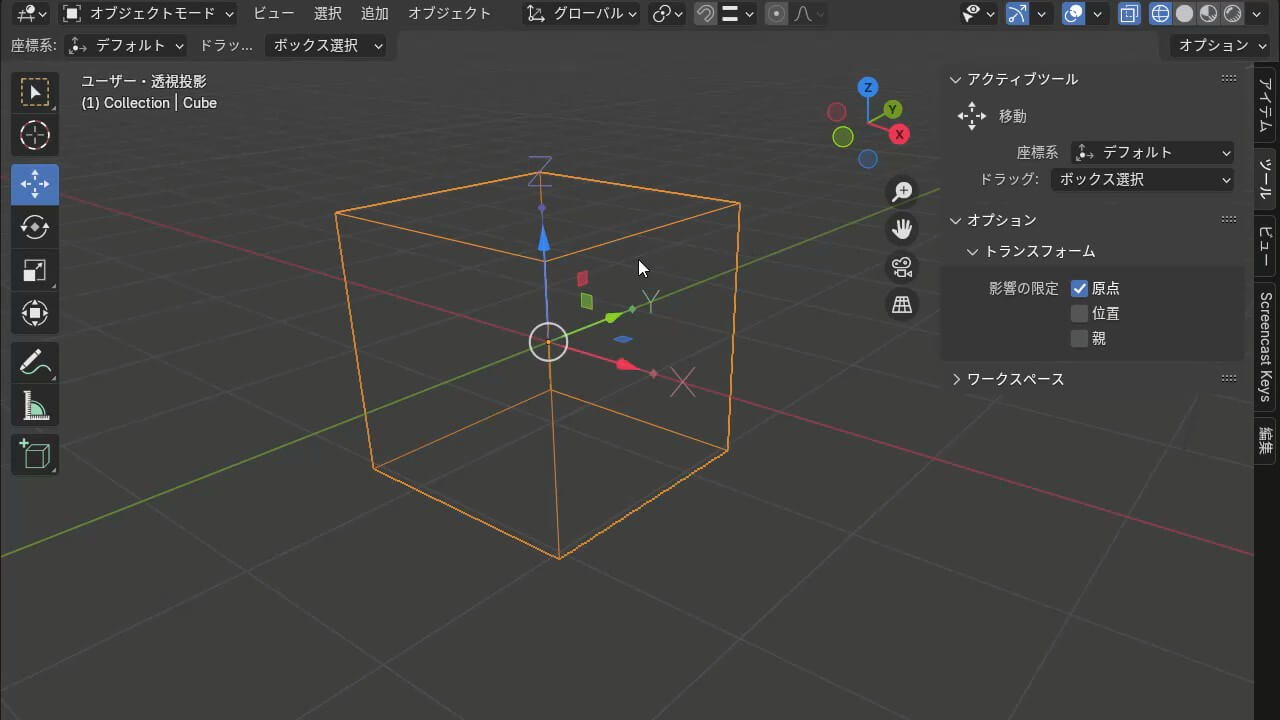1280x720 pixels.
Task: Click the zoom magnifier viewport icon
Action: pos(902,191)
